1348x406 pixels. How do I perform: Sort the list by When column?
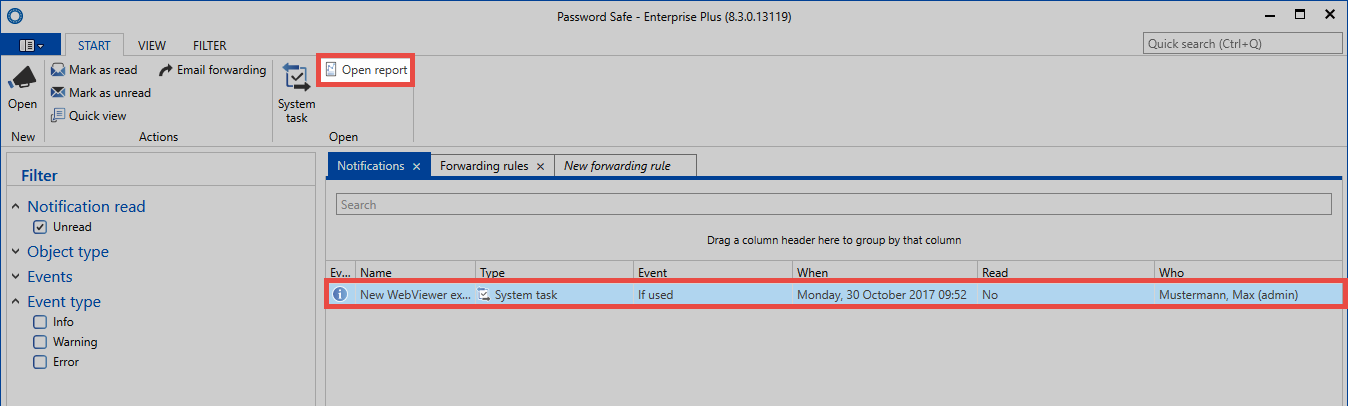(884, 272)
